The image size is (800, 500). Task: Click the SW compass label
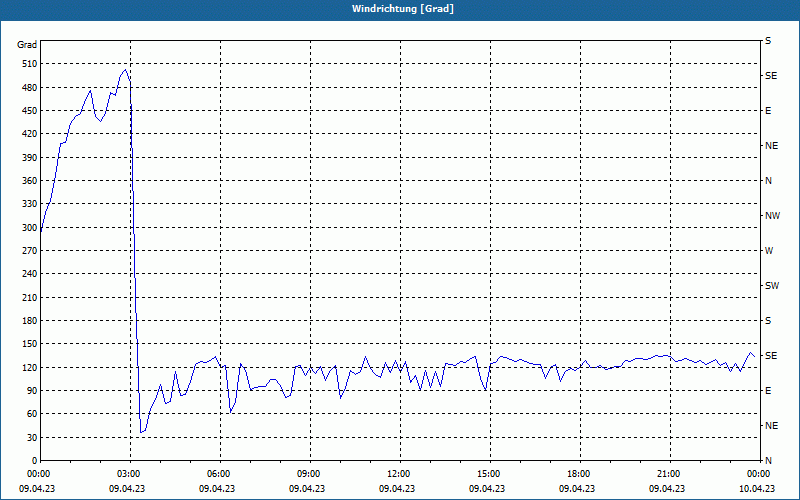[772, 286]
